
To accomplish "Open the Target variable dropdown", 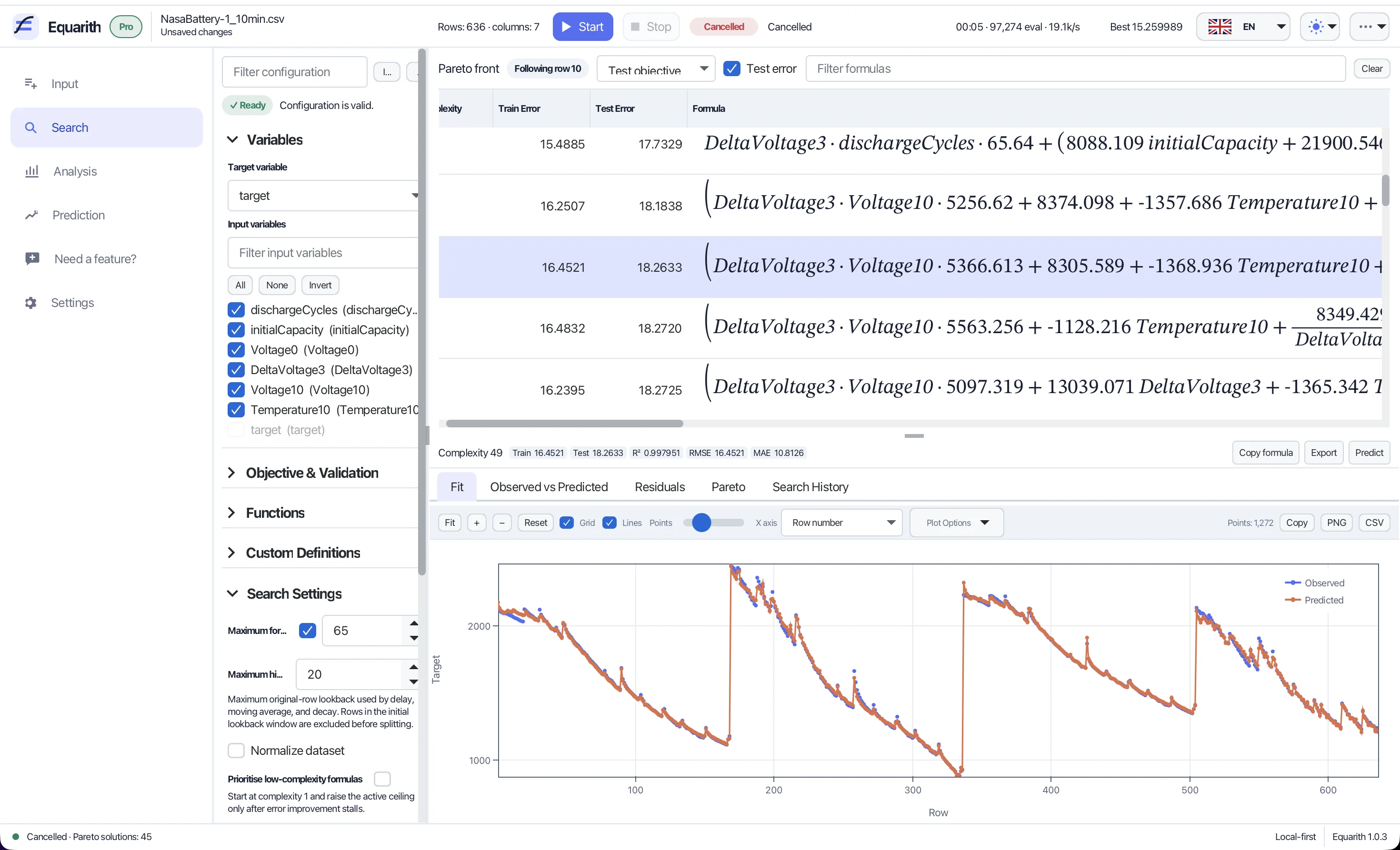I will coord(324,195).
